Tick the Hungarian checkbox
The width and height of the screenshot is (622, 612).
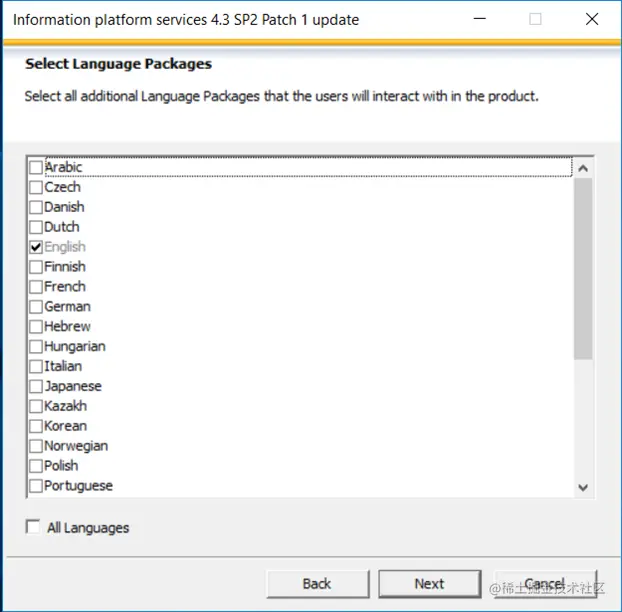pyautogui.click(x=36, y=347)
